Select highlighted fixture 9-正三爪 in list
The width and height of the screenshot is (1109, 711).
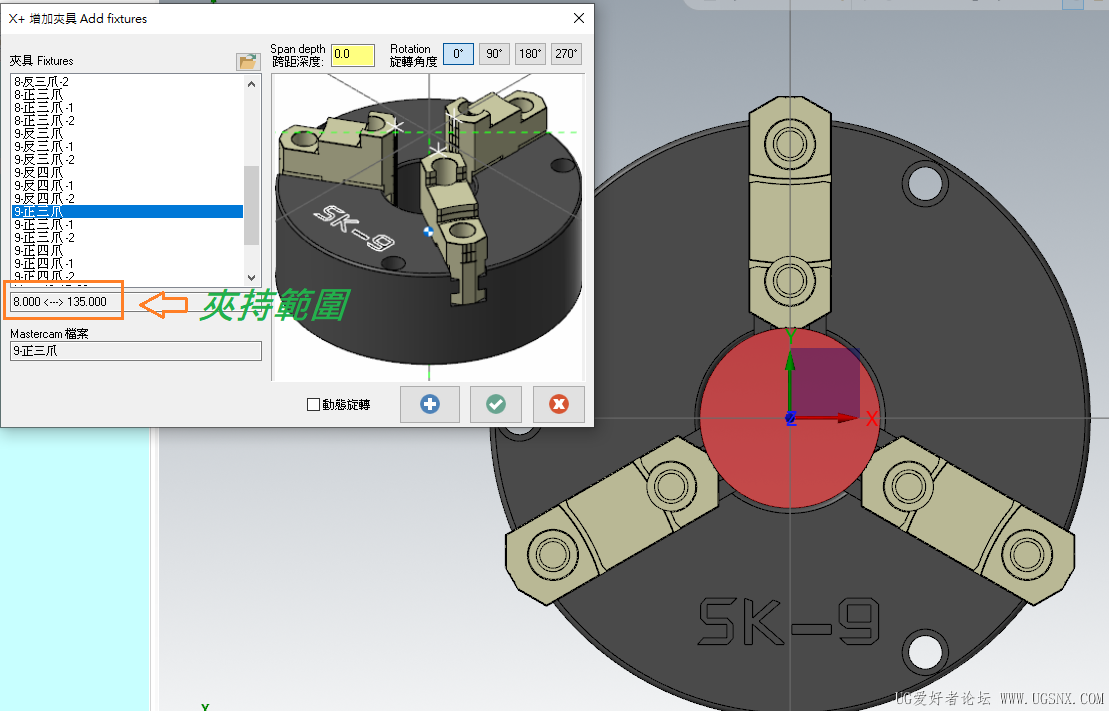[x=127, y=212]
